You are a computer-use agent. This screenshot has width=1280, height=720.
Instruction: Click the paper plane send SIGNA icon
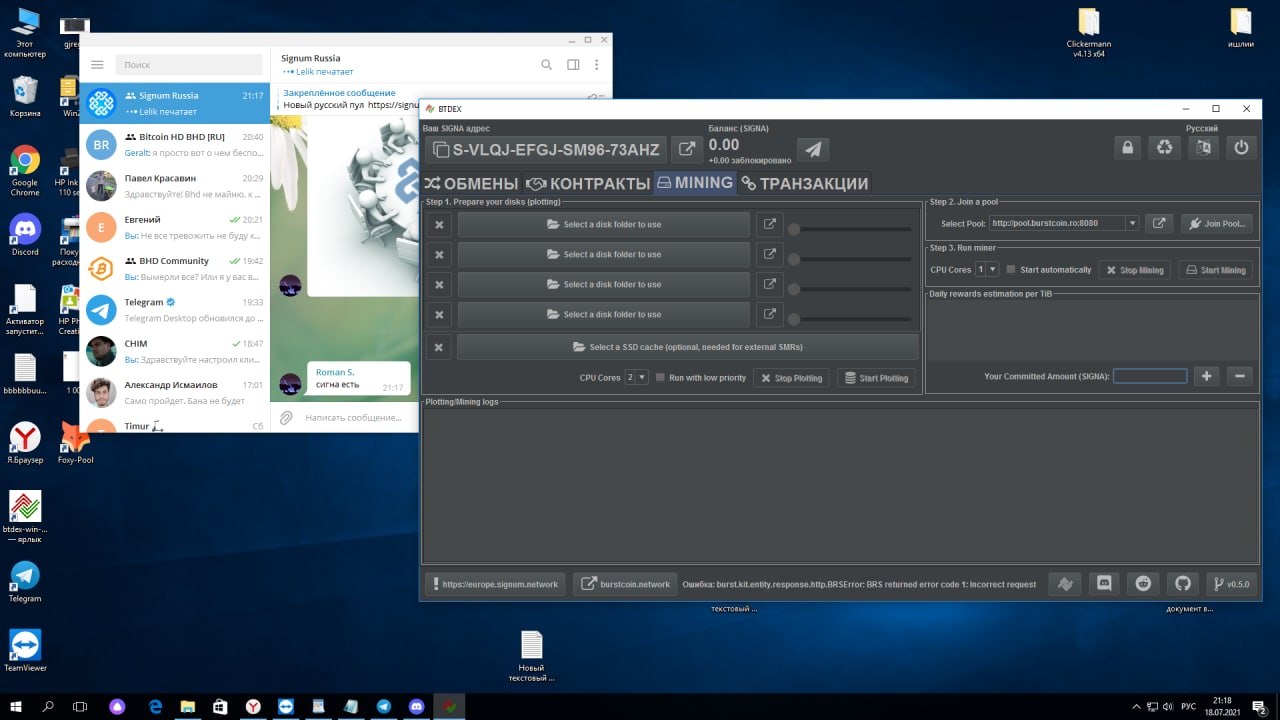pyautogui.click(x=814, y=150)
